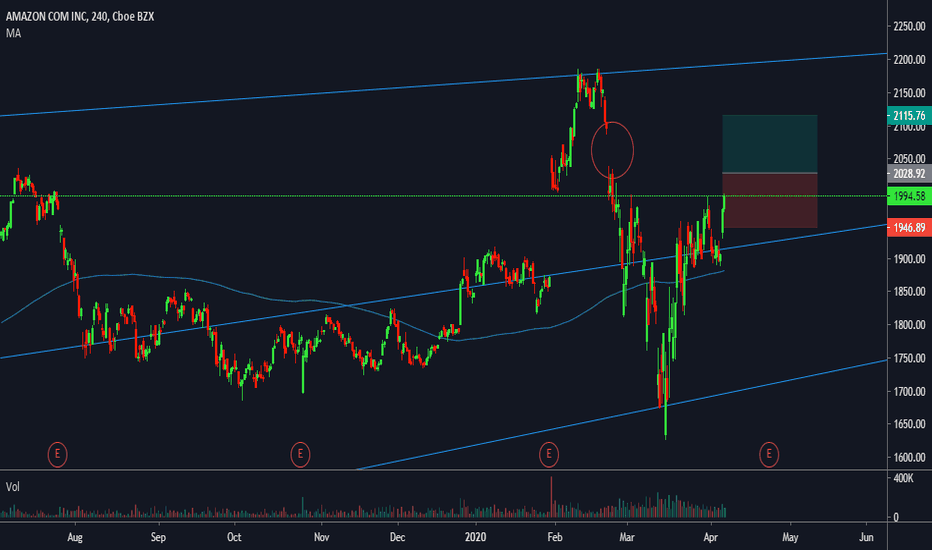Select the red circle drawing on chart
932x550 pixels.
613,150
